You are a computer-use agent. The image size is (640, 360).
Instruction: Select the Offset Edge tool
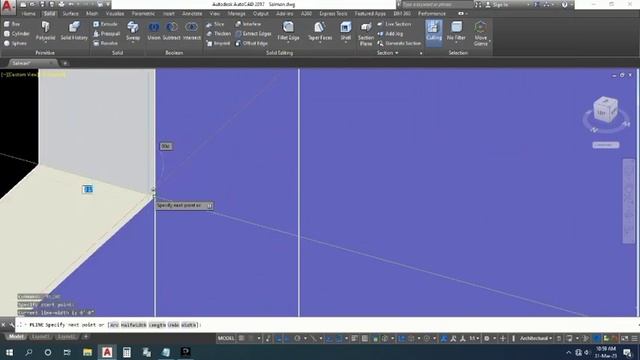click(251, 43)
